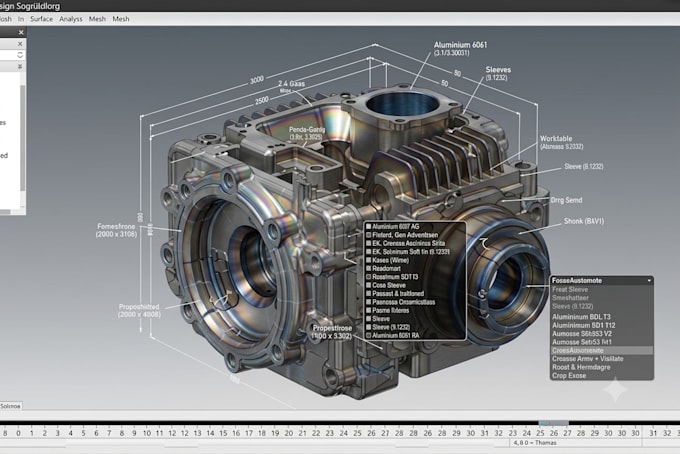Toggle the Rosslinum SDT13 checkbox
680x454 pixels.
point(369,277)
